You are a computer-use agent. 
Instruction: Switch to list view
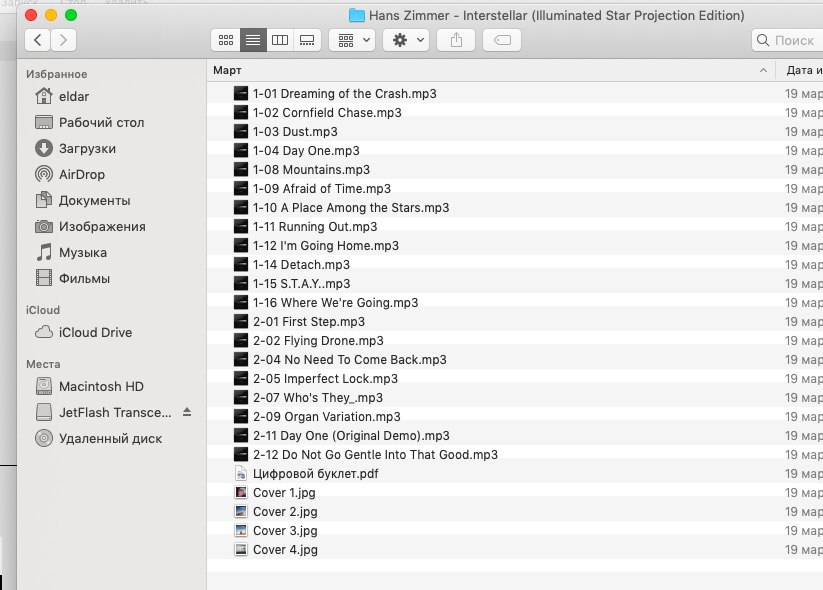pyautogui.click(x=253, y=40)
